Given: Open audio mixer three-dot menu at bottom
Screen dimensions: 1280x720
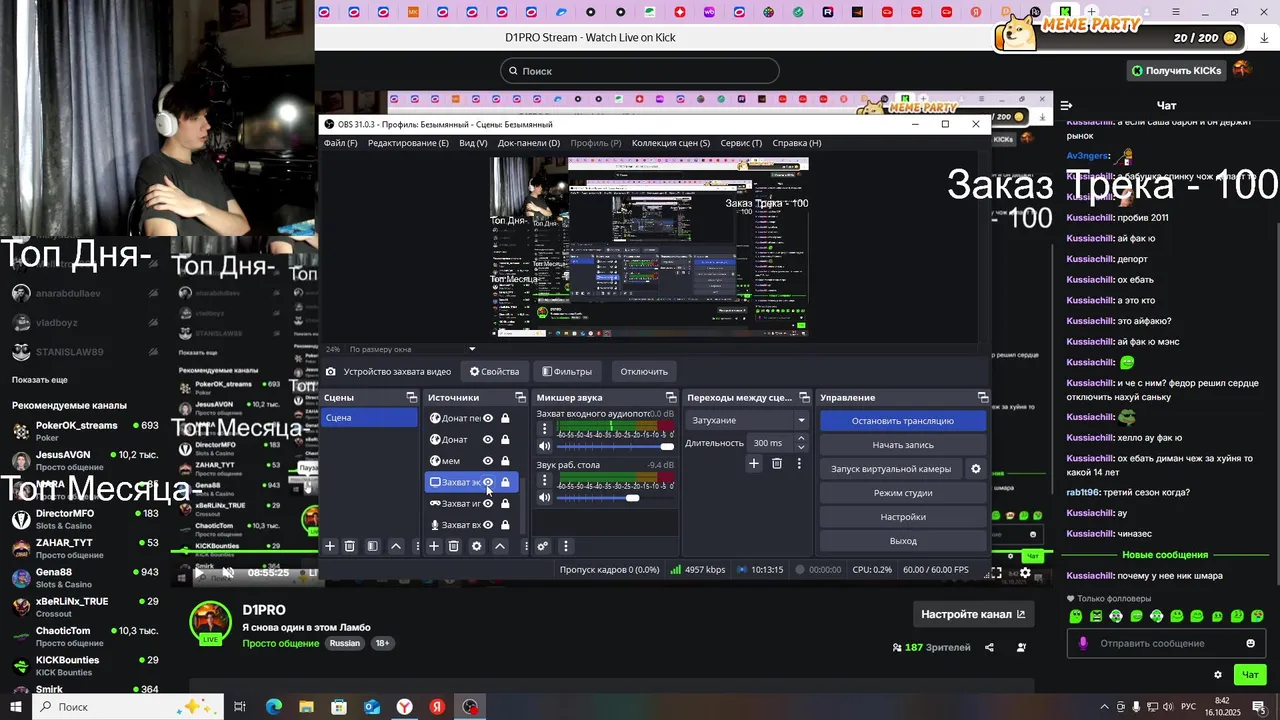Looking at the screenshot, I should click(565, 546).
